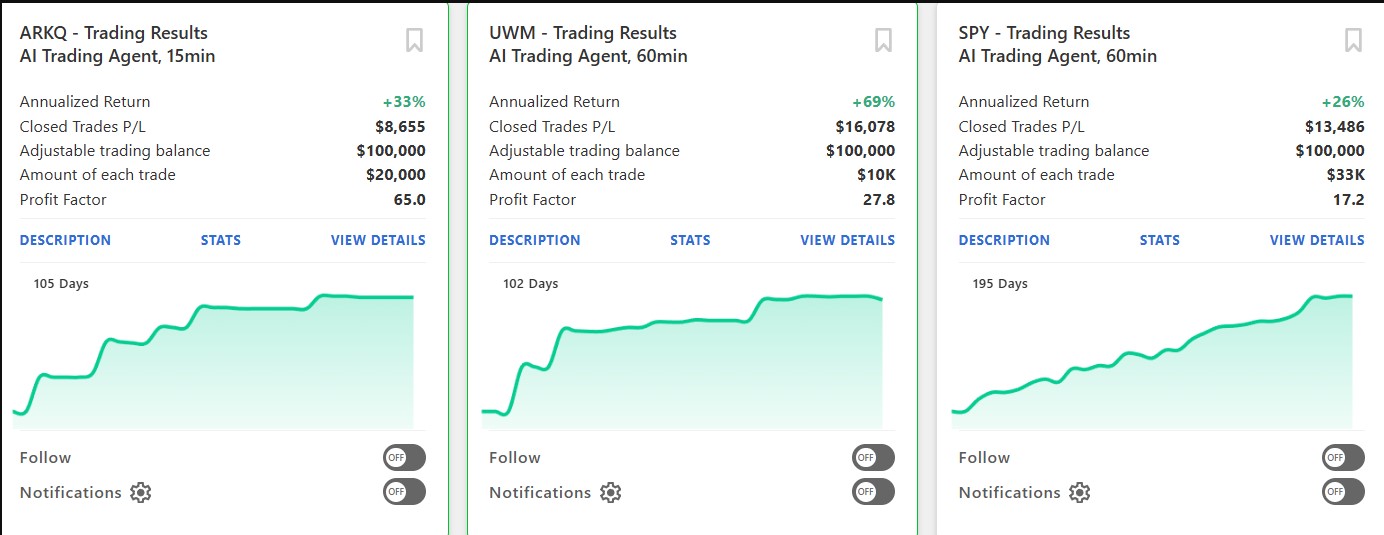Open notification settings gear for SPY
This screenshot has height=535, width=1384.
(x=1079, y=492)
